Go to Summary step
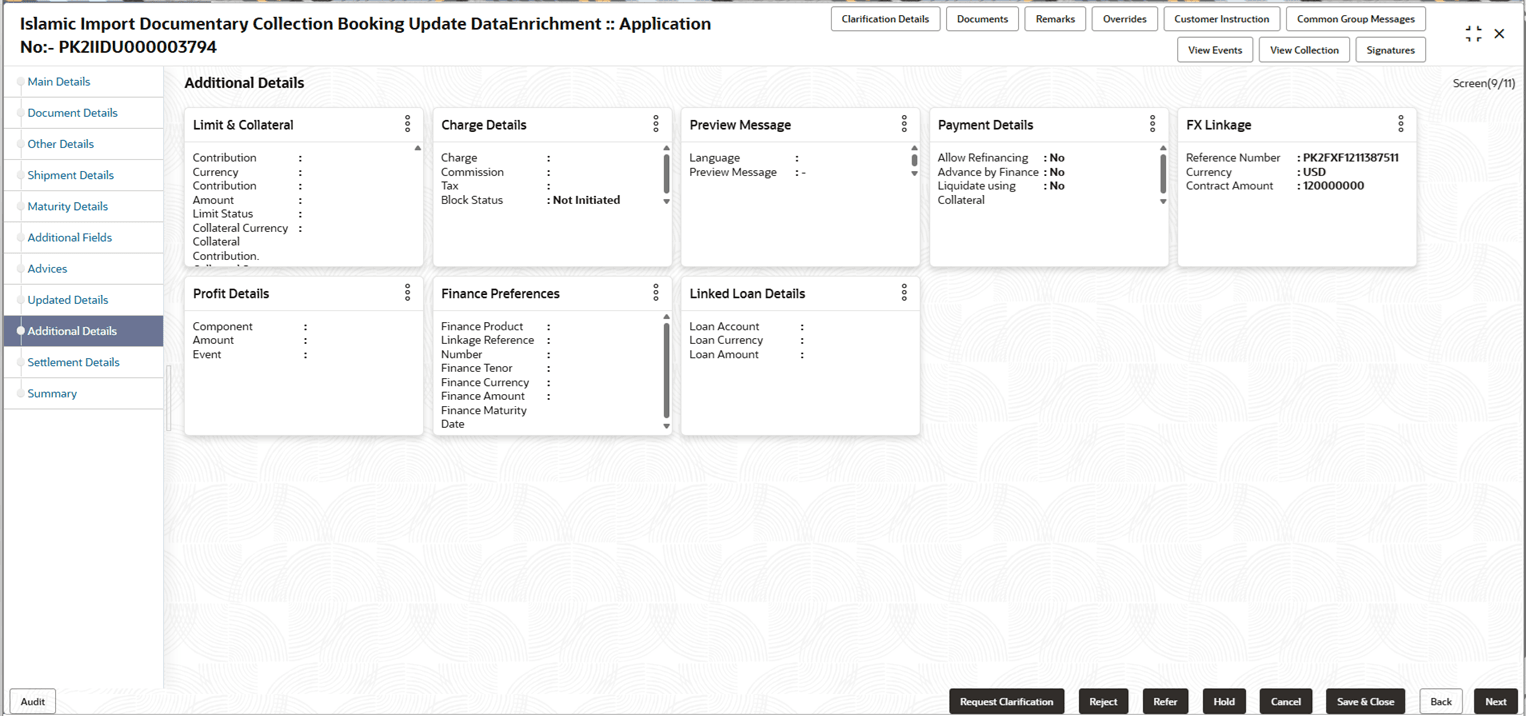The height and width of the screenshot is (716, 1527). click(x=52, y=393)
